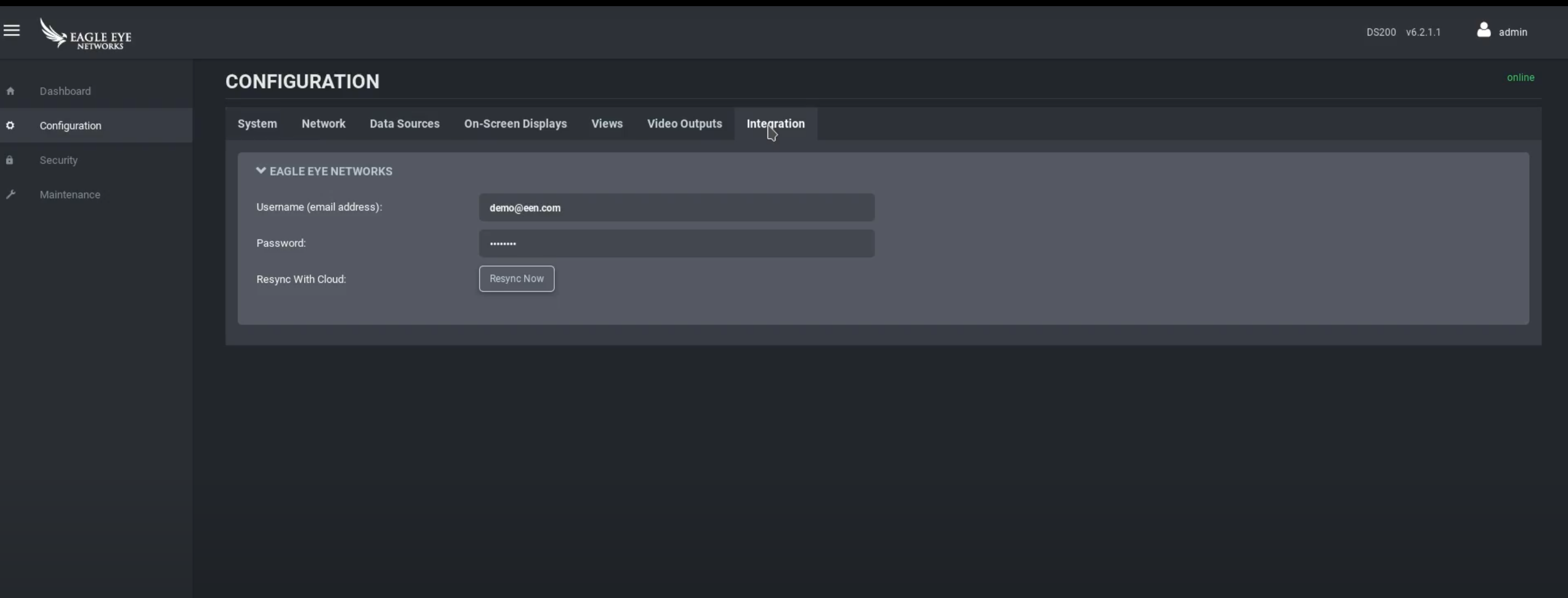
Task: Click the admin account name
Action: [x=1513, y=32]
